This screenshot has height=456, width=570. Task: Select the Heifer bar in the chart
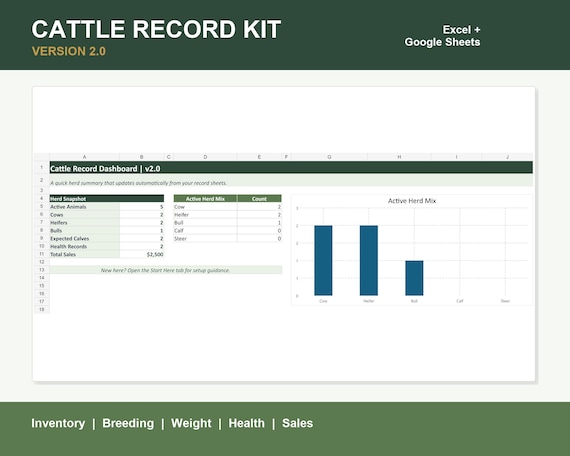(369, 260)
